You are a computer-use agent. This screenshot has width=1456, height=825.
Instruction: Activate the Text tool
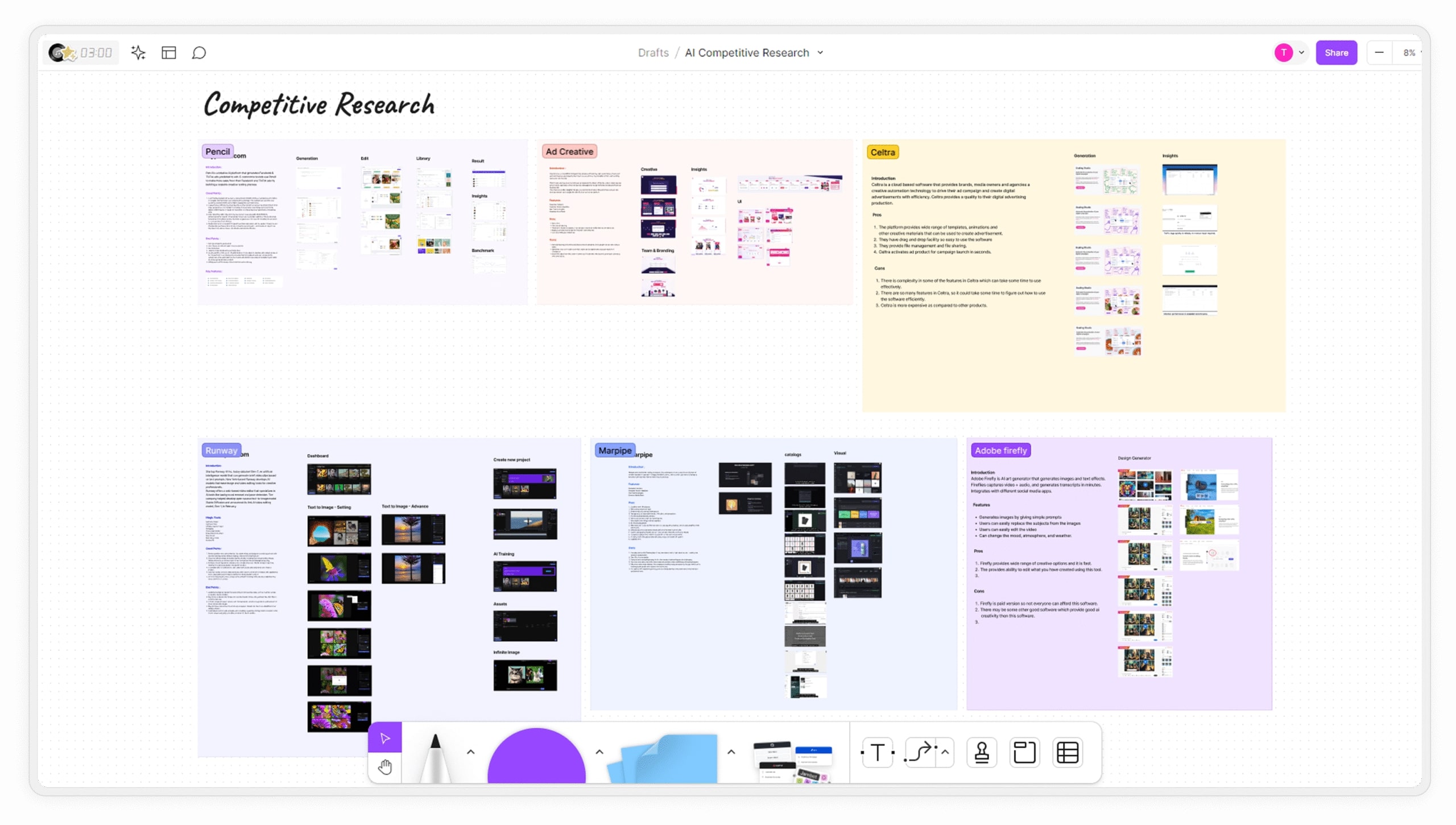click(x=878, y=752)
